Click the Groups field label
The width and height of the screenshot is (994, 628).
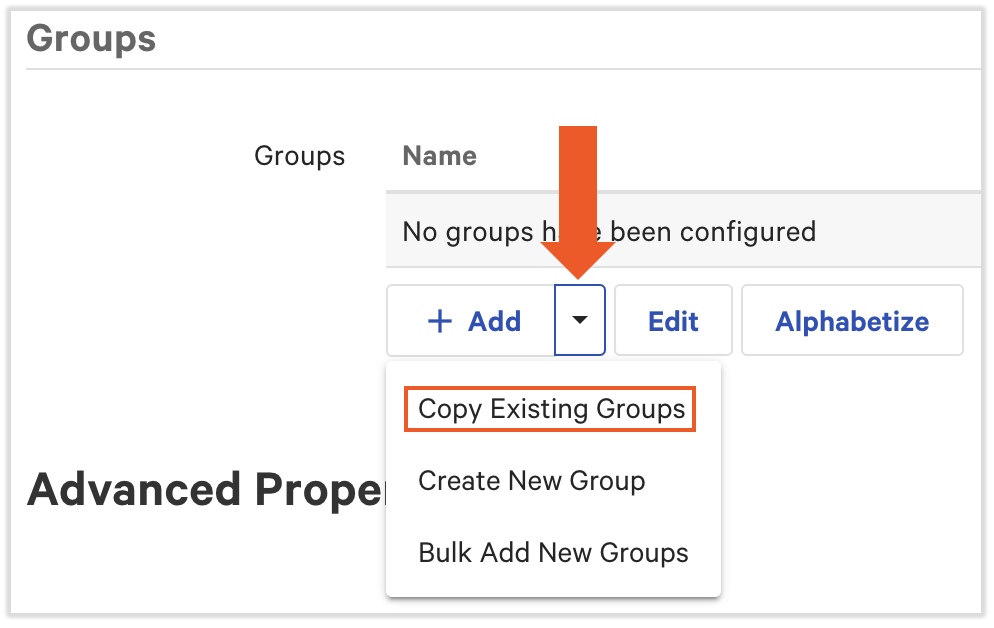(299, 156)
